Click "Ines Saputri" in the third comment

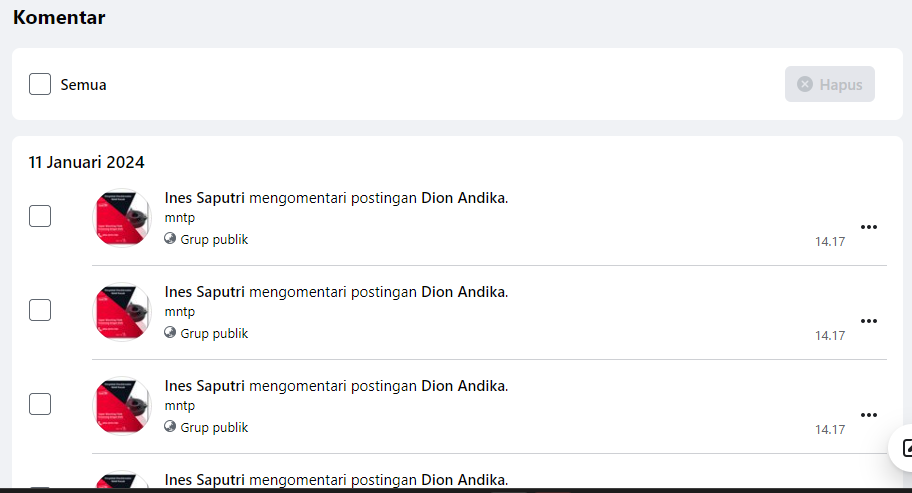pyautogui.click(x=204, y=386)
